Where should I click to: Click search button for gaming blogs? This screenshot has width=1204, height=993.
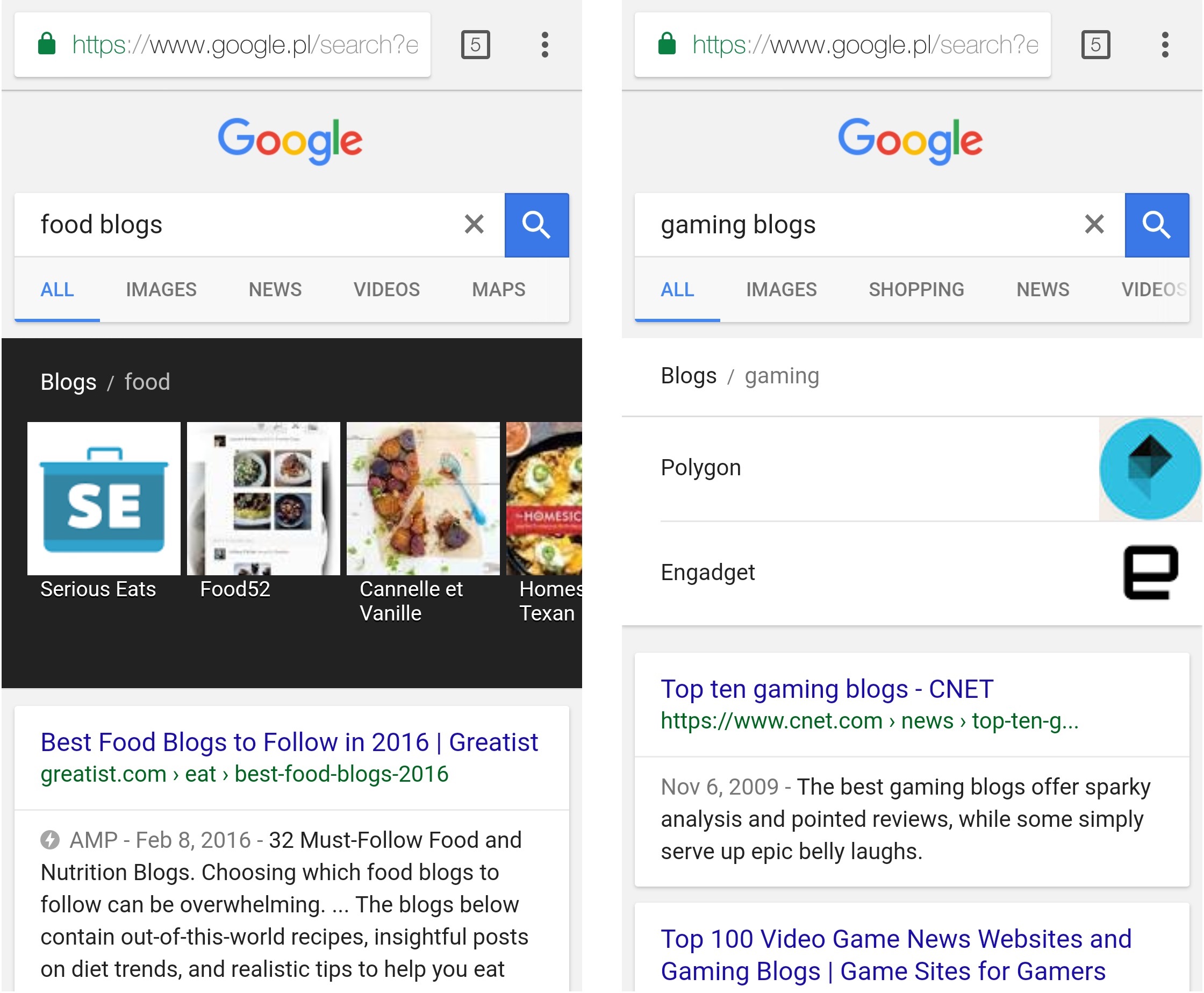(1157, 225)
